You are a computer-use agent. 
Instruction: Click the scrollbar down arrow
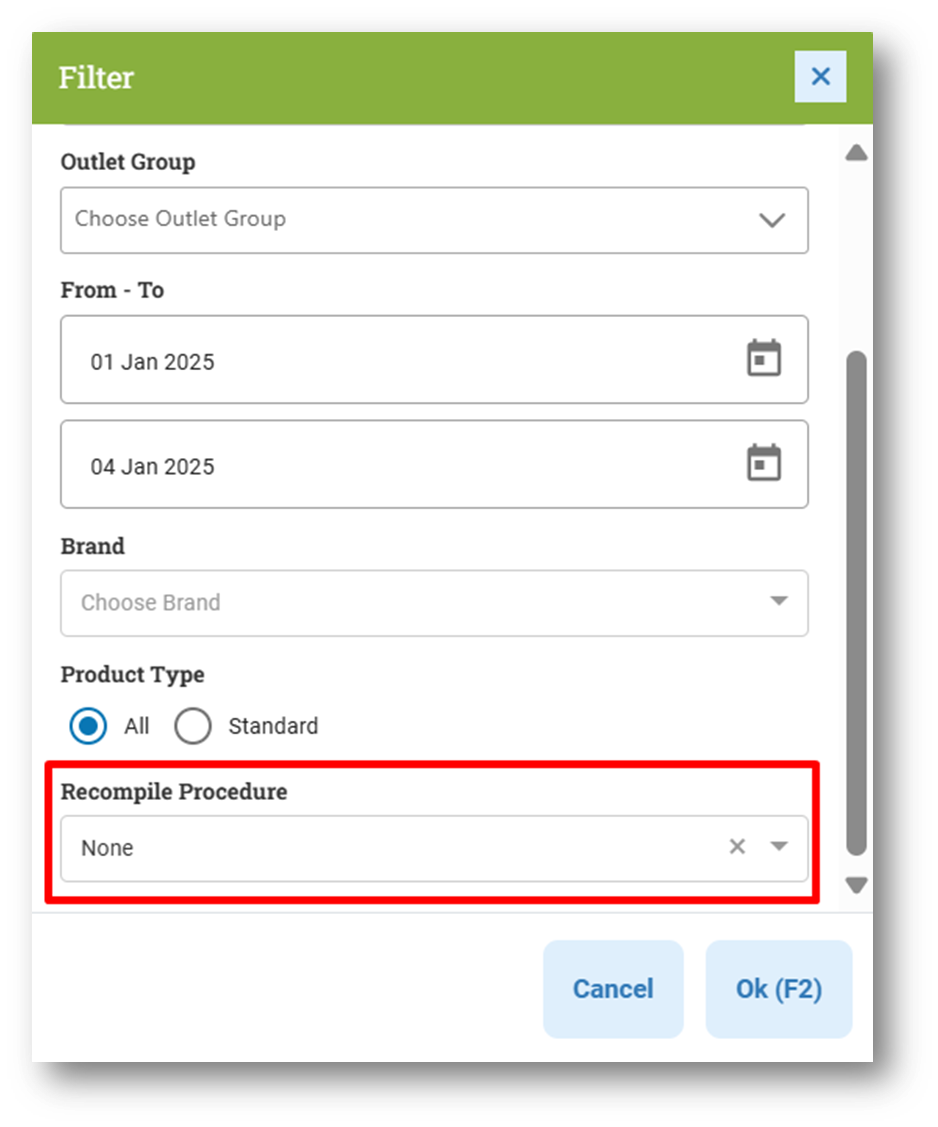[x=856, y=885]
